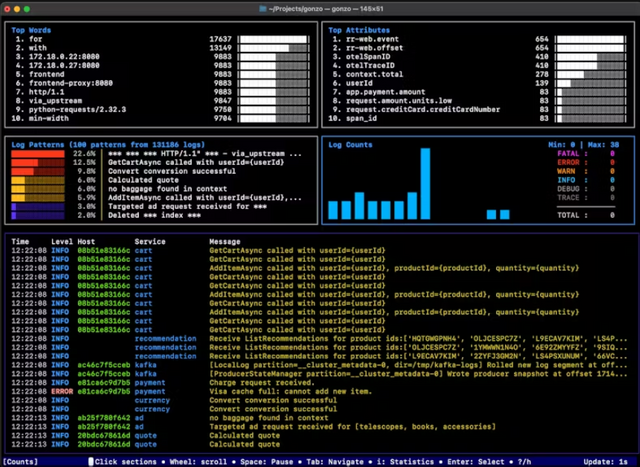Click the kafka 'ProducerStateManager' log message
This screenshot has width=640, height=467.
click(418, 374)
